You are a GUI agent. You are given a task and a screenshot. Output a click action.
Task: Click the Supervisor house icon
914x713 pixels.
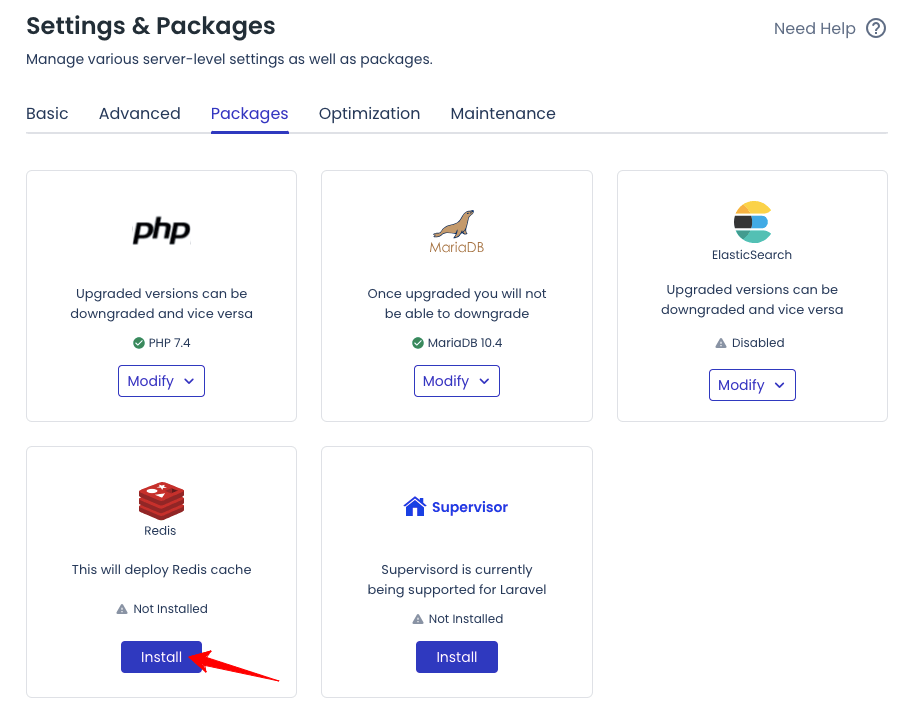point(414,507)
